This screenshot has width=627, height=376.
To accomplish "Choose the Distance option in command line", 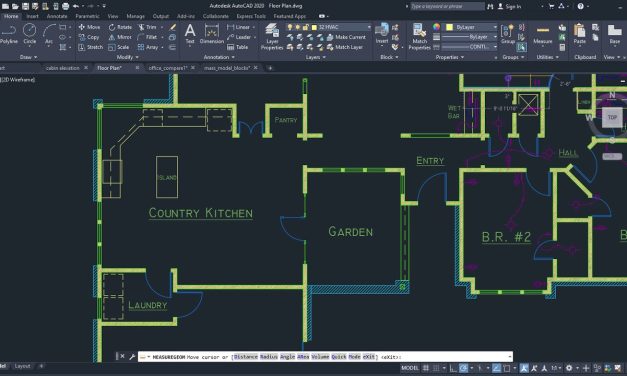I will pyautogui.click(x=245, y=357).
